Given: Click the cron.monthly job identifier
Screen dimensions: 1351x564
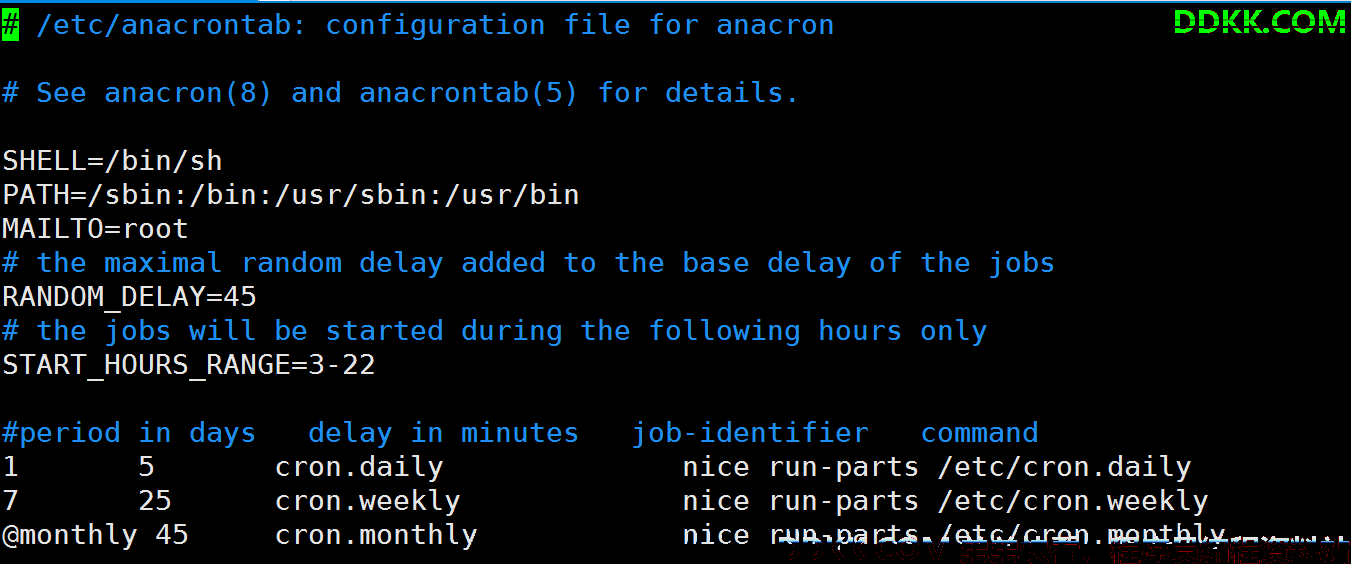Looking at the screenshot, I should (x=376, y=535).
